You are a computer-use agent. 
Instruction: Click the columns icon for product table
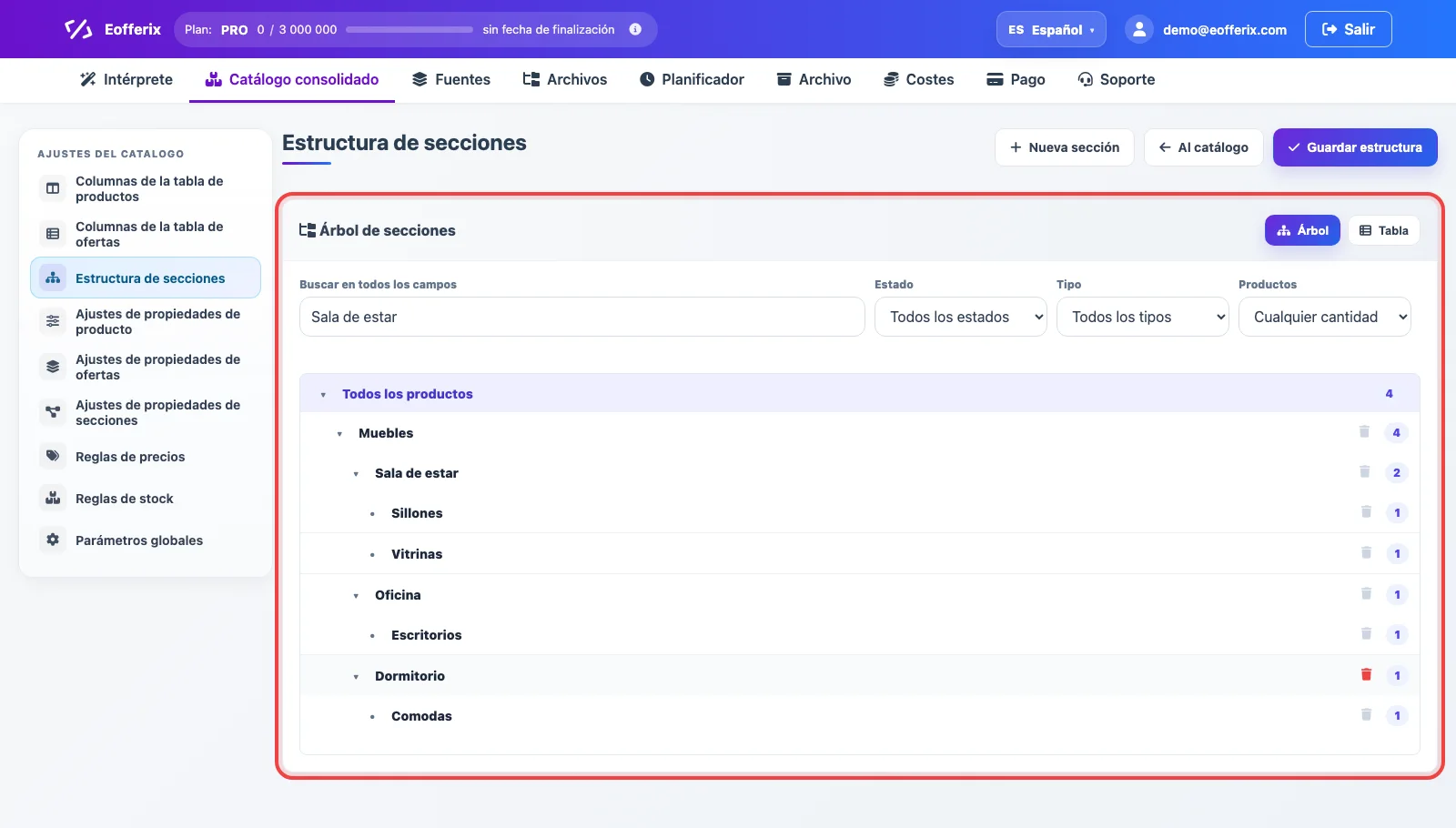click(53, 188)
